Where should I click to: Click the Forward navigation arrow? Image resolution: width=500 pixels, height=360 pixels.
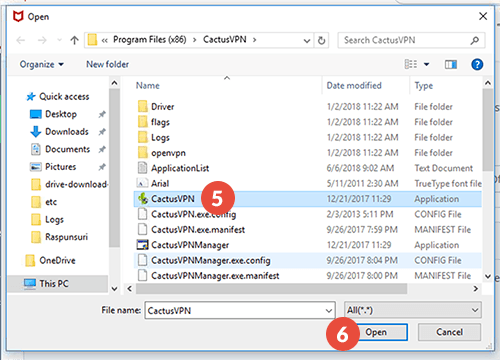pos(42,41)
